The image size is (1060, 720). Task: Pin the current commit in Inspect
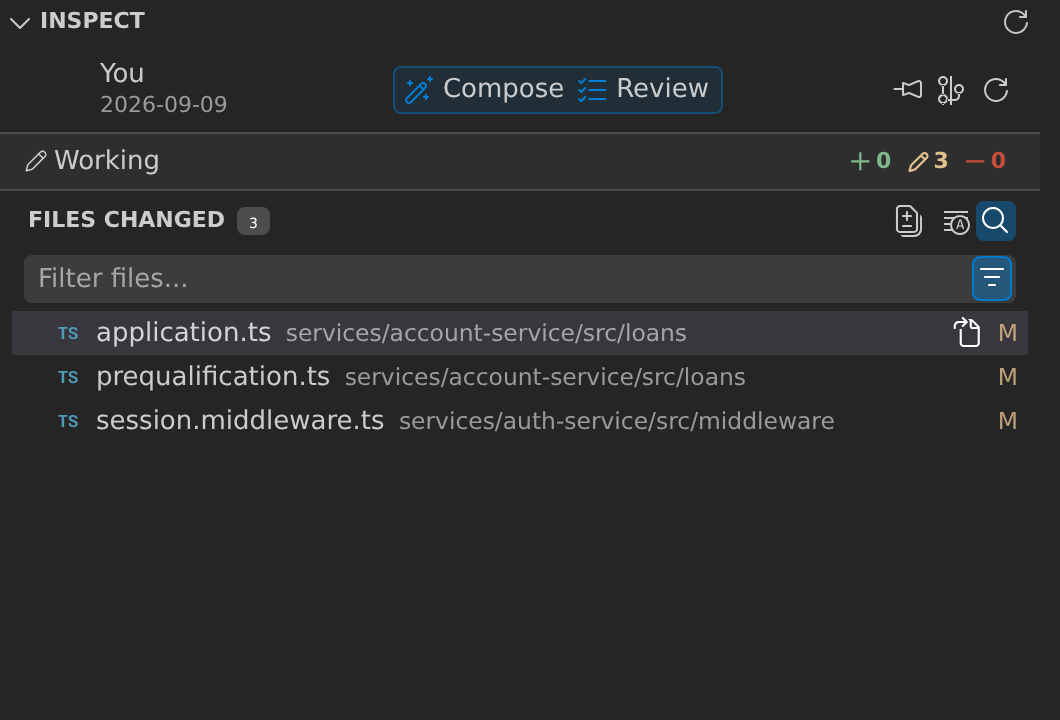click(x=908, y=89)
